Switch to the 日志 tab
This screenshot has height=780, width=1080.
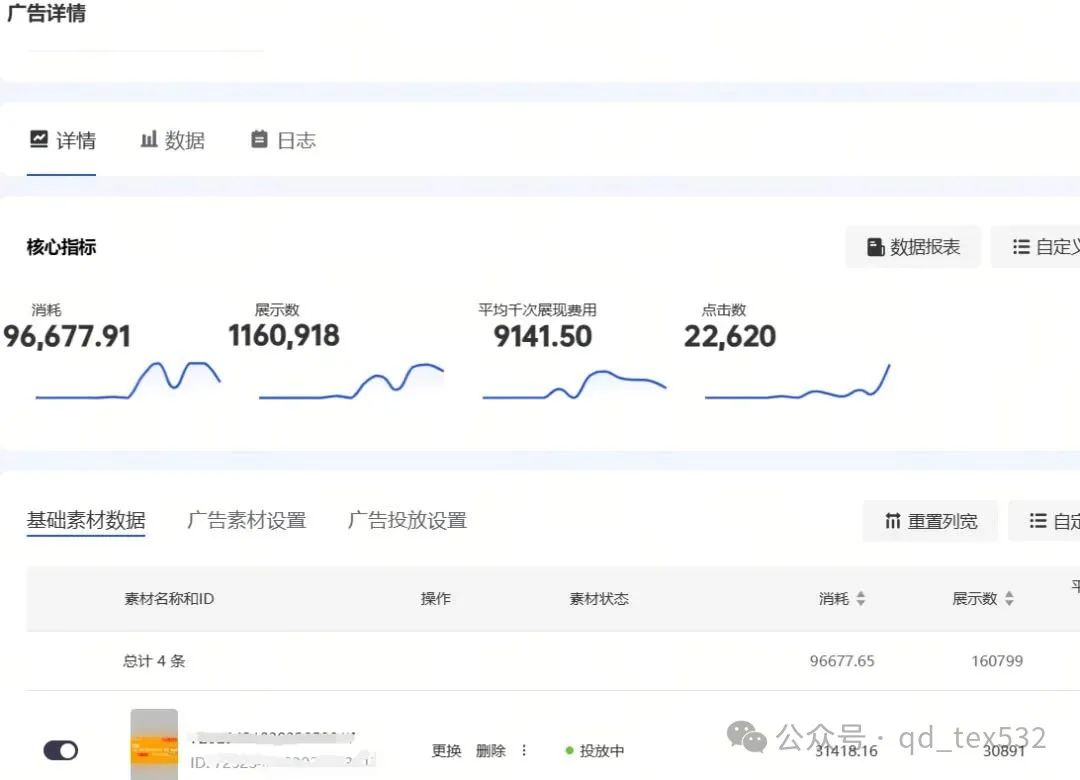click(x=284, y=141)
